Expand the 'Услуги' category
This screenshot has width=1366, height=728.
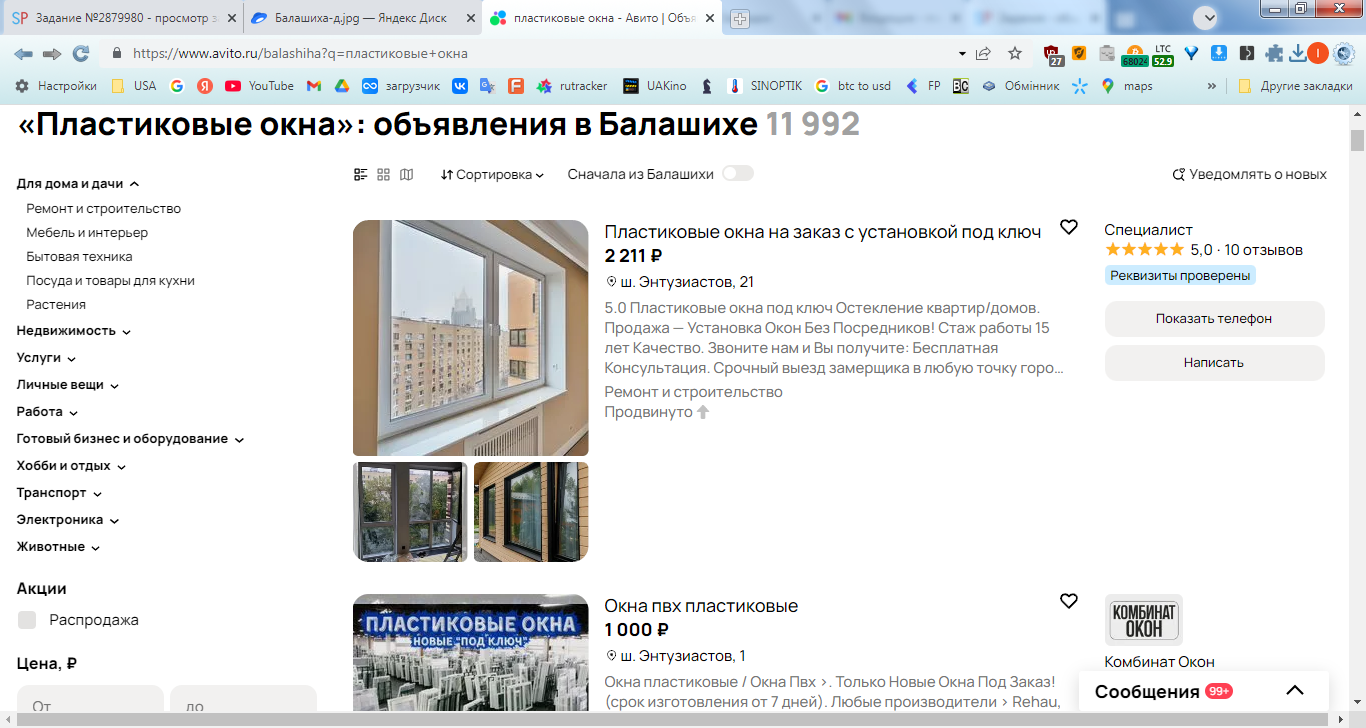coord(47,358)
